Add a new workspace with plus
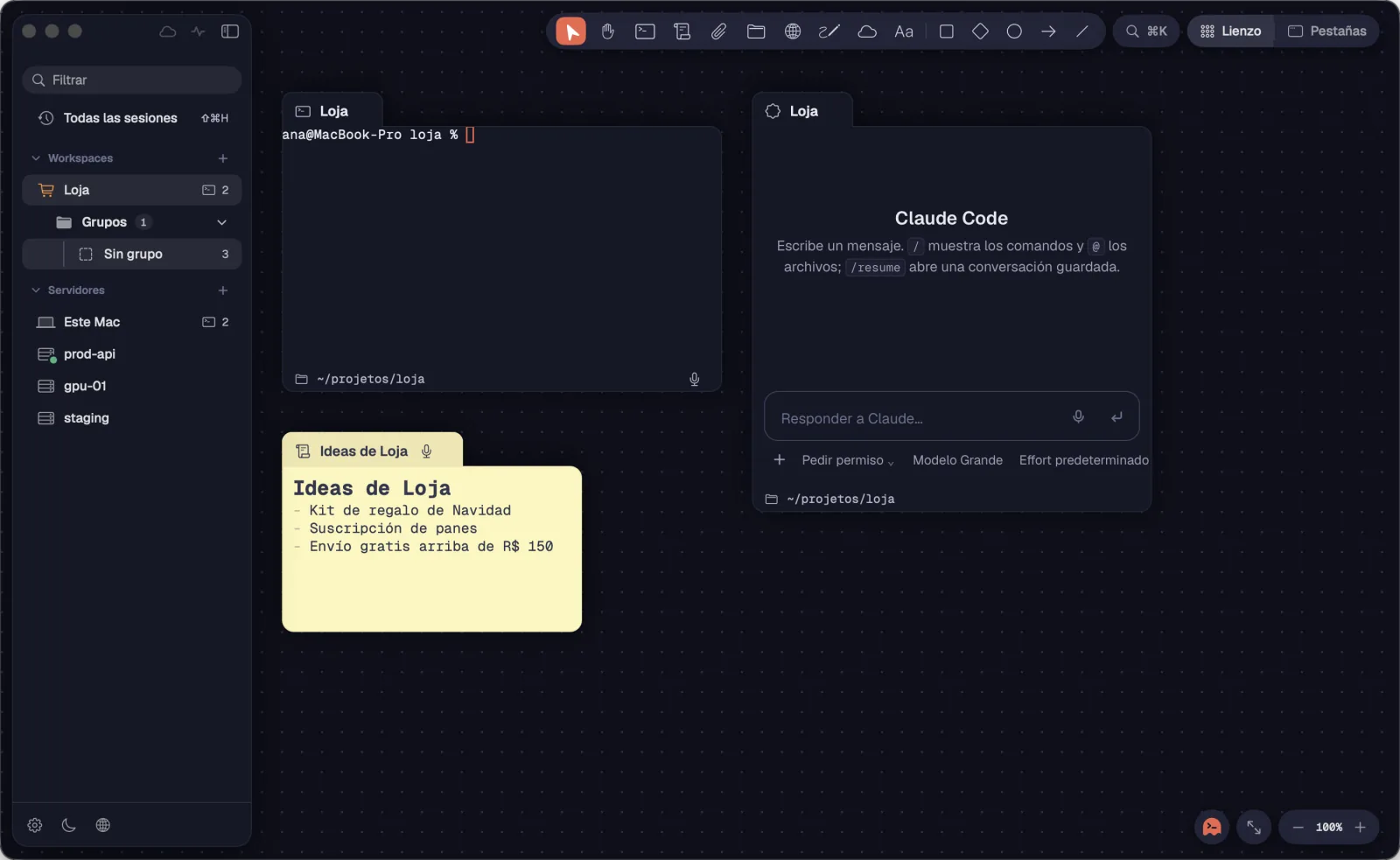Screen dimensions: 1400x860 coord(223,158)
